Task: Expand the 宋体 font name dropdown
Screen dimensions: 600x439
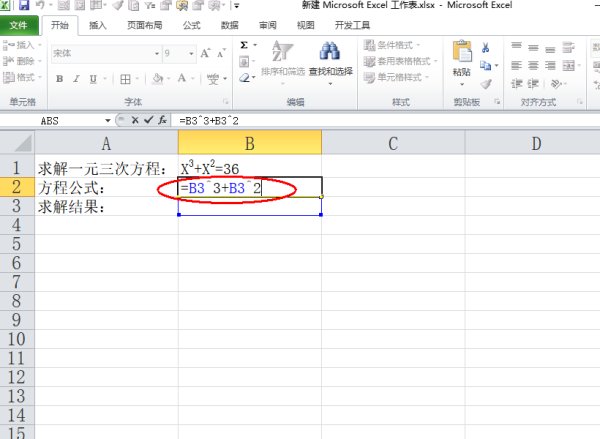Action: [x=157, y=54]
